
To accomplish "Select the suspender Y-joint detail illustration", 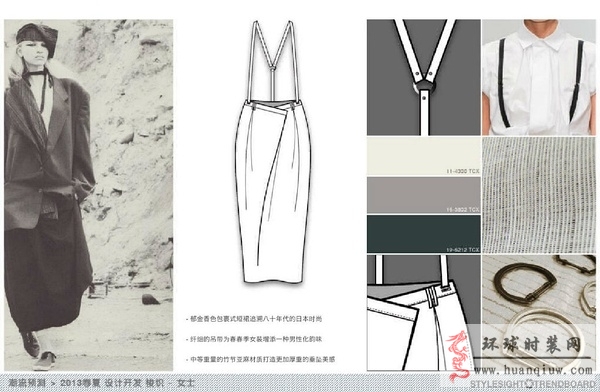I will click(424, 77).
